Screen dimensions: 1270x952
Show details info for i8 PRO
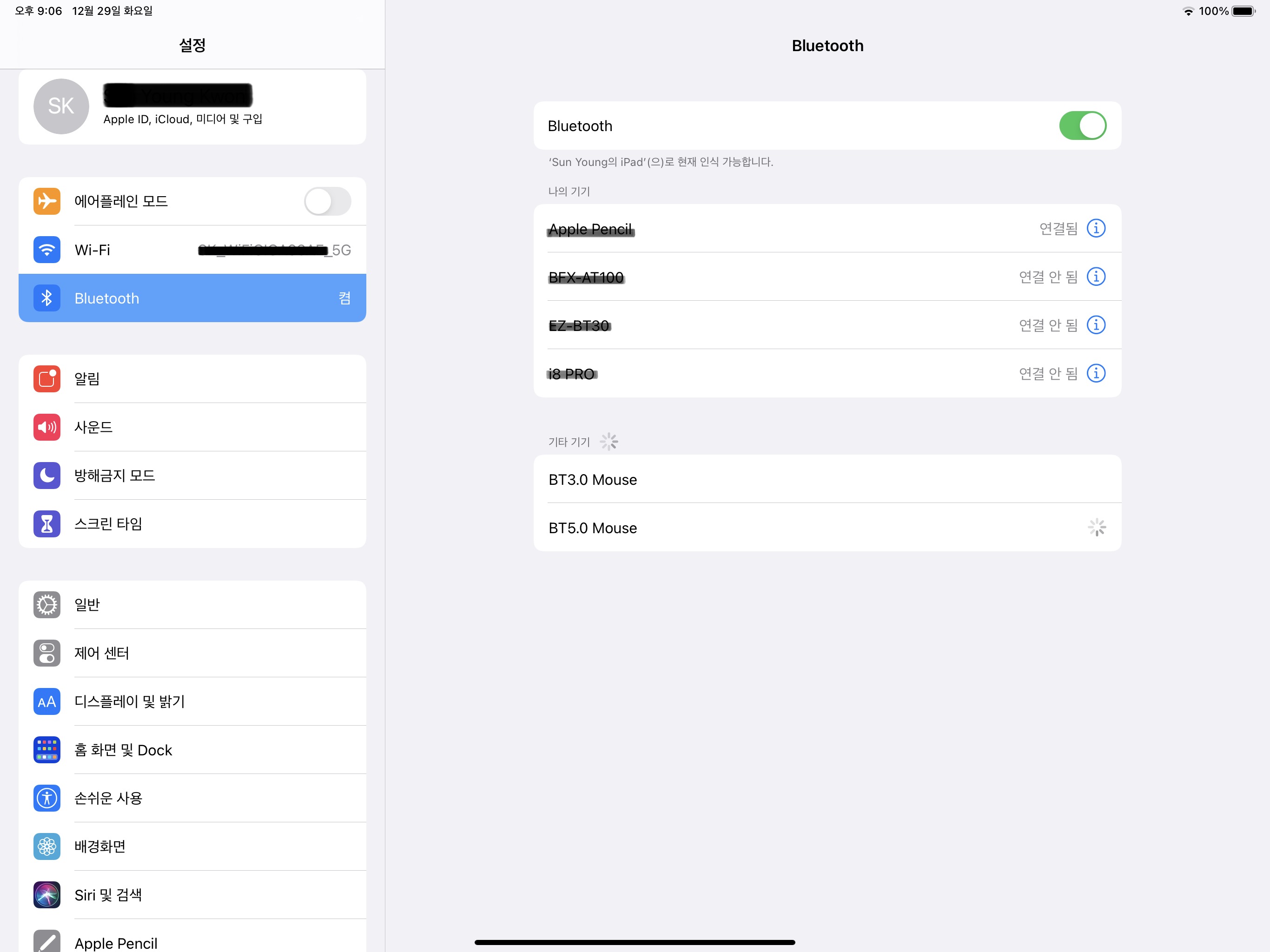click(x=1096, y=374)
